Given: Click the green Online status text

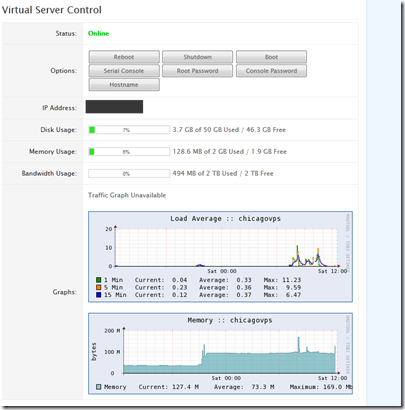Looking at the screenshot, I should (98, 33).
